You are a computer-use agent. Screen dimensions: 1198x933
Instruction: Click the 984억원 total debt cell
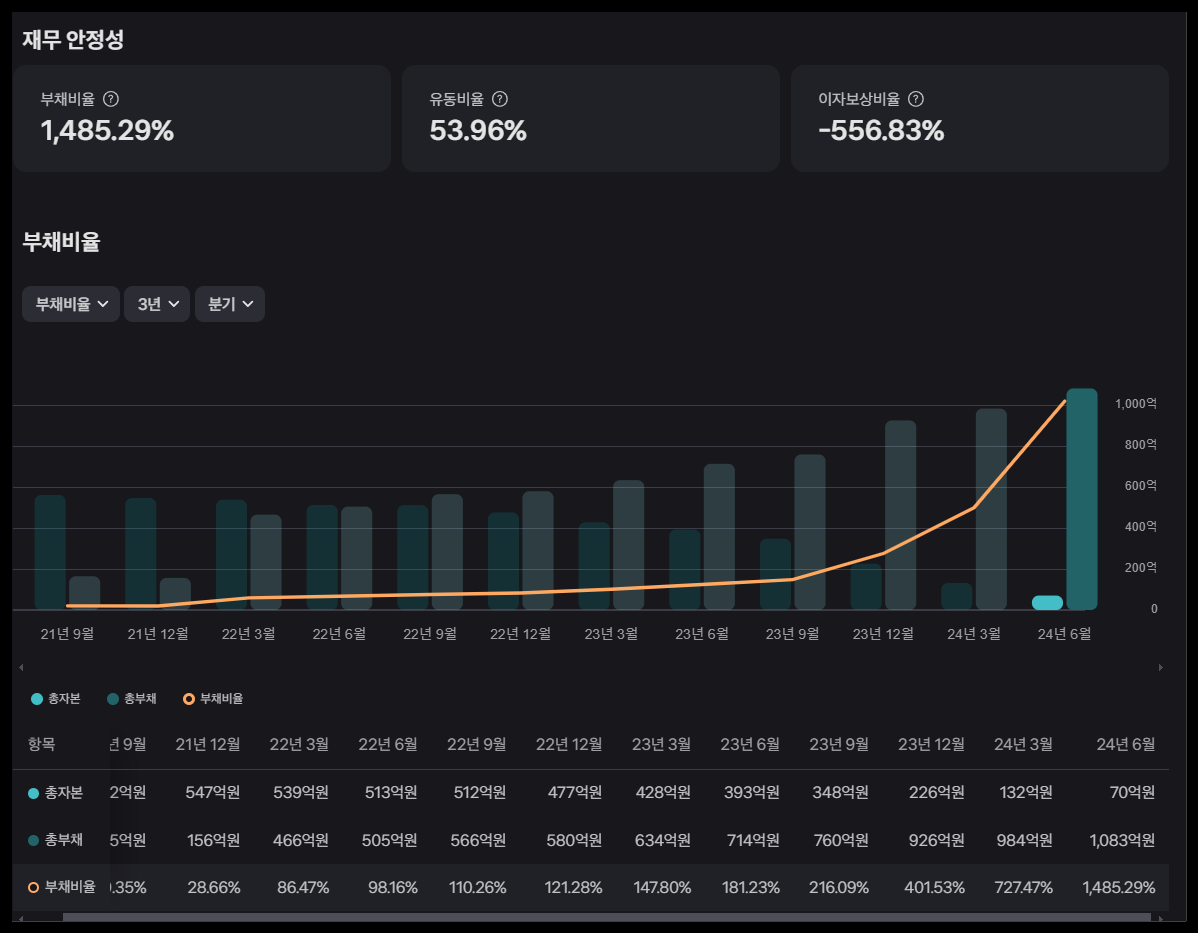click(1025, 841)
